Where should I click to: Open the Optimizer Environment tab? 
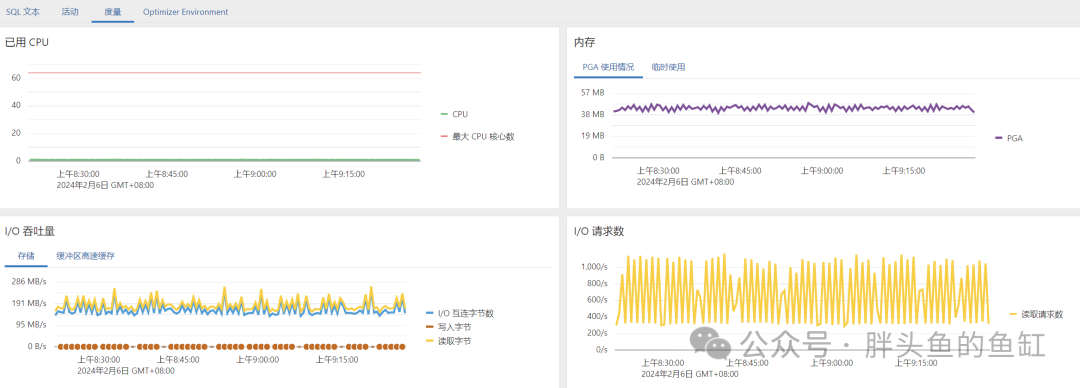(185, 12)
